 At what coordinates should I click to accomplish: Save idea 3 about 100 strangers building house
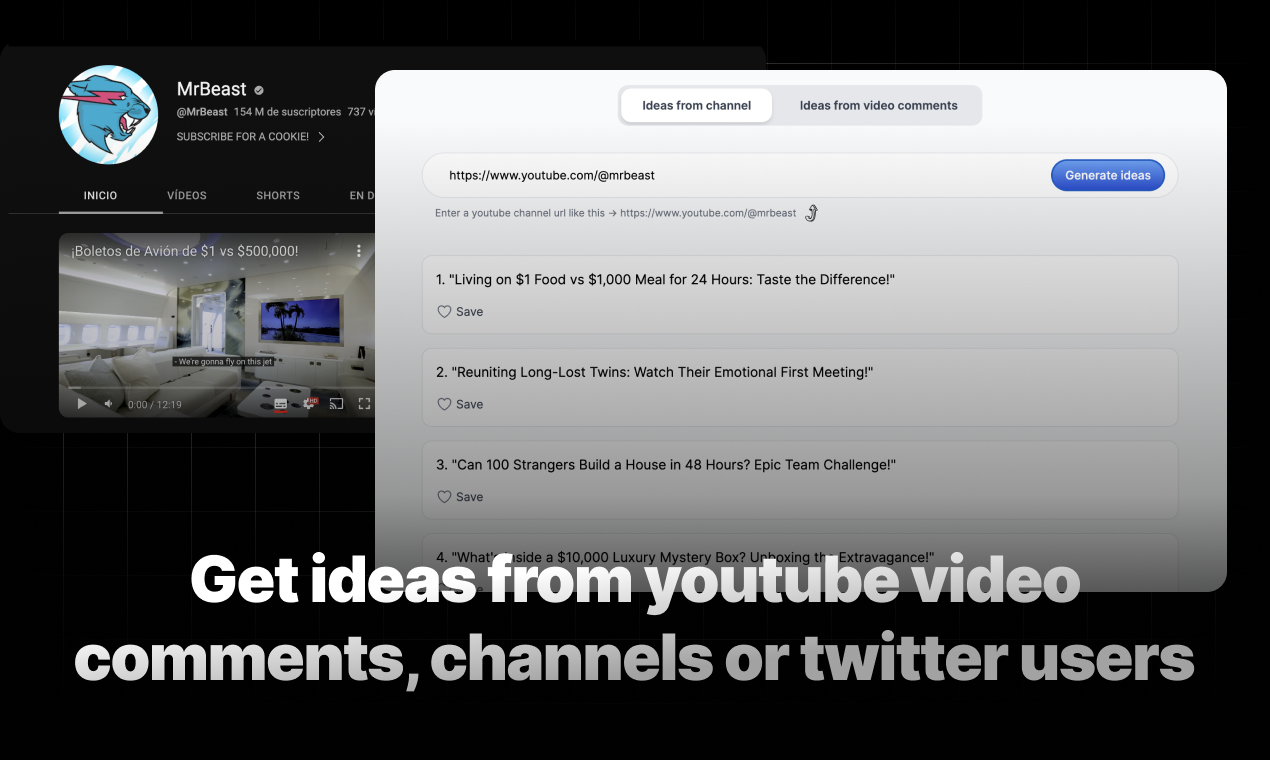pyautogui.click(x=460, y=497)
